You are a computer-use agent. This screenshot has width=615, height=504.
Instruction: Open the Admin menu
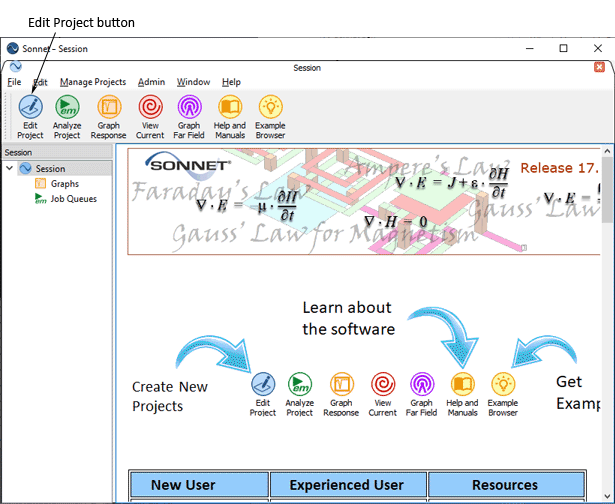151,82
